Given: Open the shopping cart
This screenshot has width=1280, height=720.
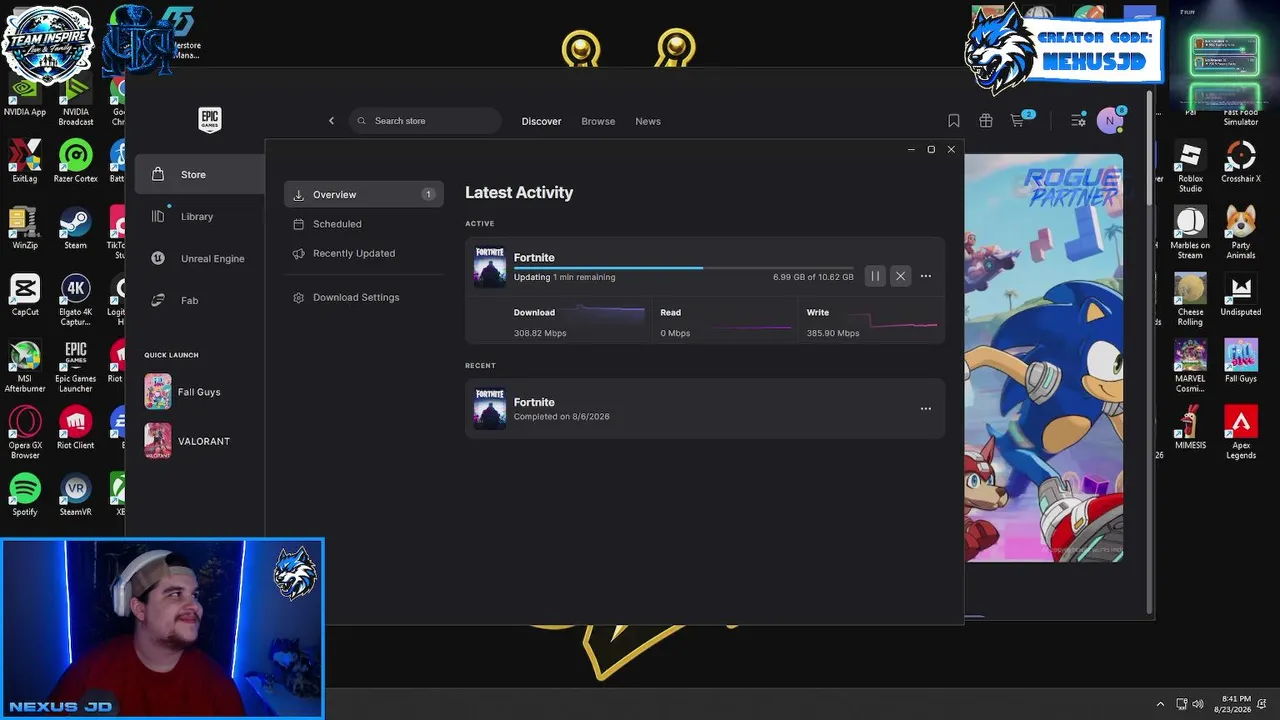Looking at the screenshot, I should click(1018, 121).
